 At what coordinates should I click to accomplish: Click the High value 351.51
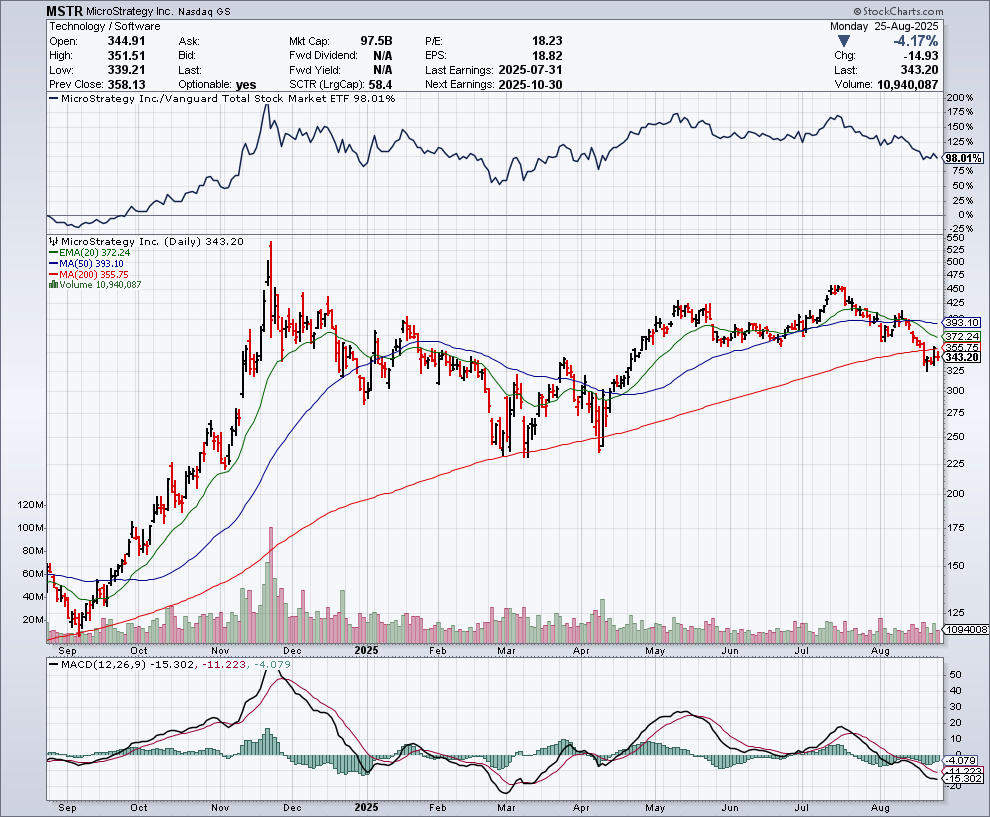coord(126,56)
